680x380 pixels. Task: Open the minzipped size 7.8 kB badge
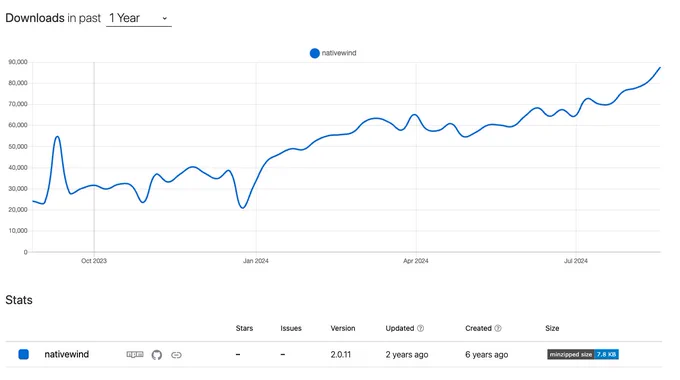point(582,354)
